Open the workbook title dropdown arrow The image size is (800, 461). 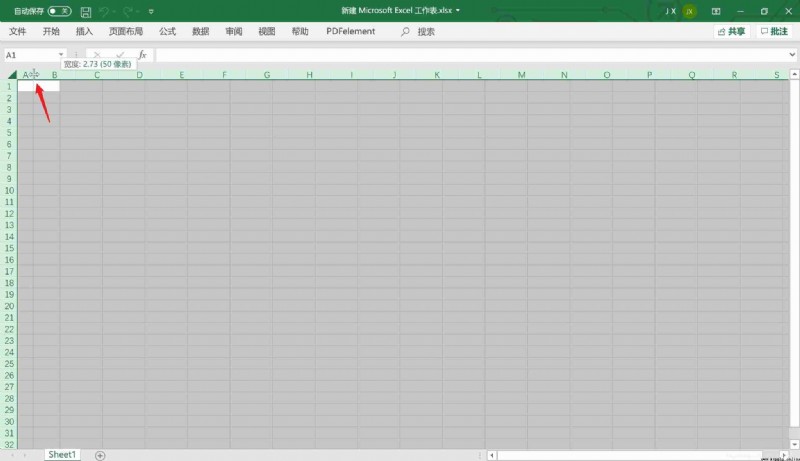click(x=458, y=10)
